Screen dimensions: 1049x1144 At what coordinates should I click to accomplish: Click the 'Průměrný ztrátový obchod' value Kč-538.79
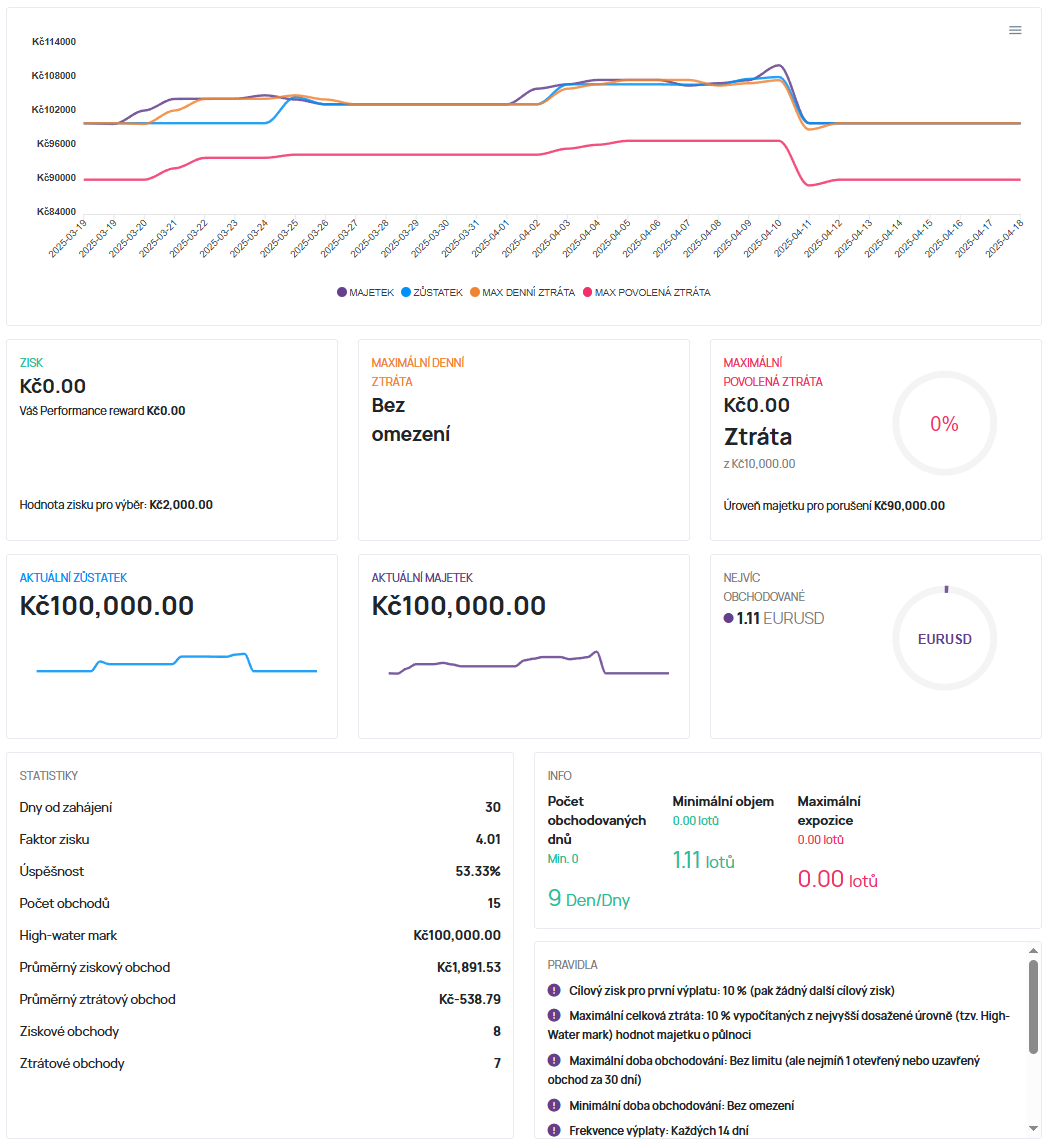tap(470, 1000)
